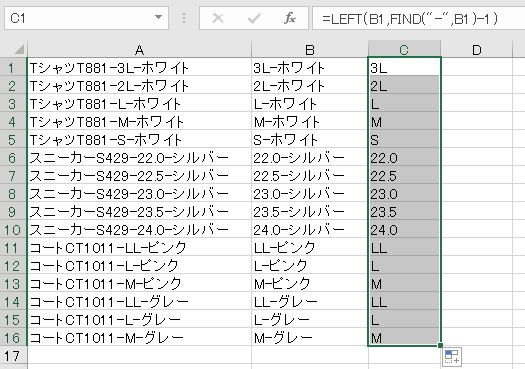Click cell A14 'コートCT1011-LL-グレー'
This screenshot has height=369, width=525.
click(x=139, y=302)
